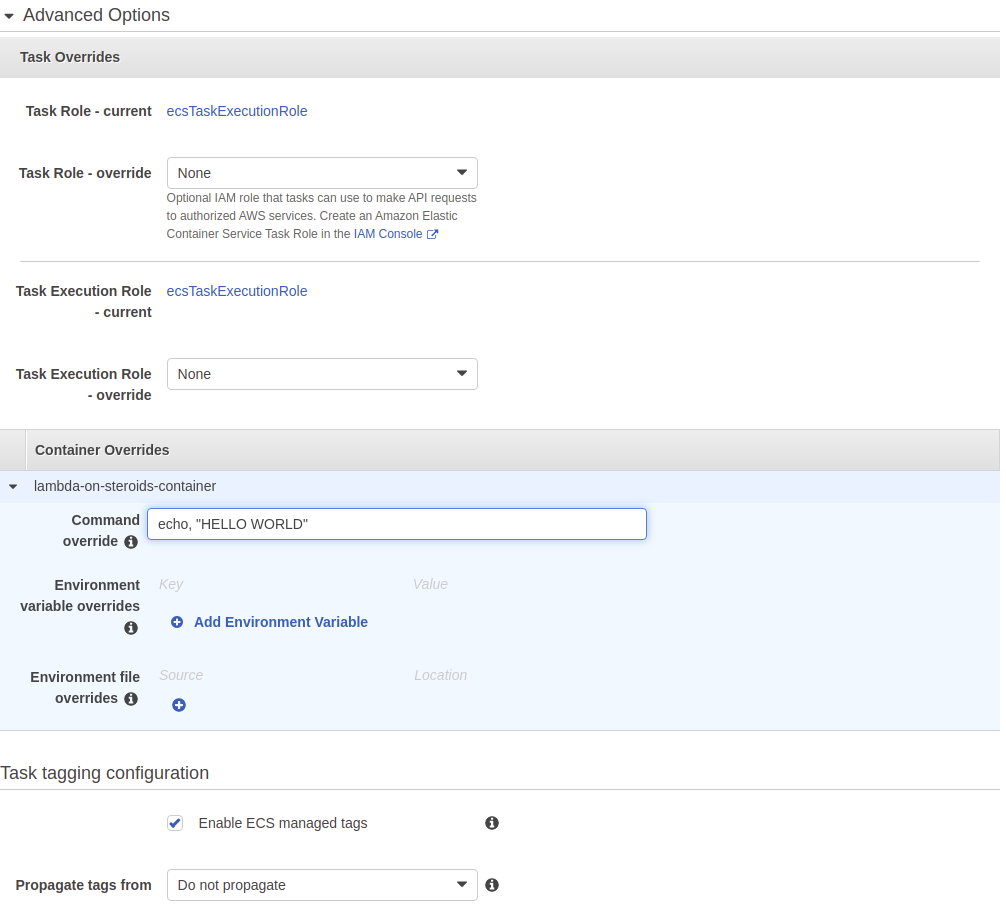
Task: Click the plus icon under Environment file overrides
Action: pos(179,705)
